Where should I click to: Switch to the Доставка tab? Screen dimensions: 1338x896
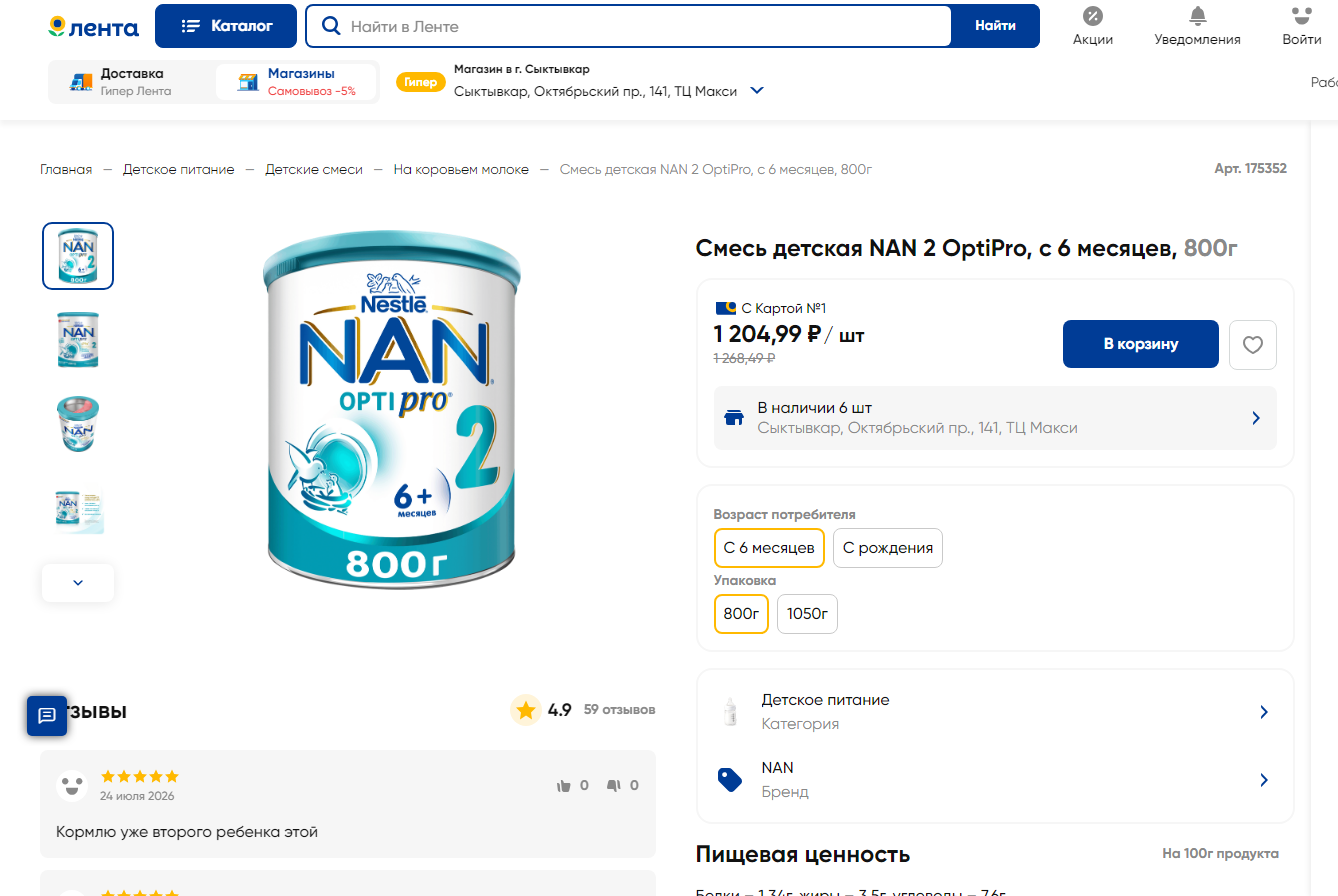coord(132,82)
